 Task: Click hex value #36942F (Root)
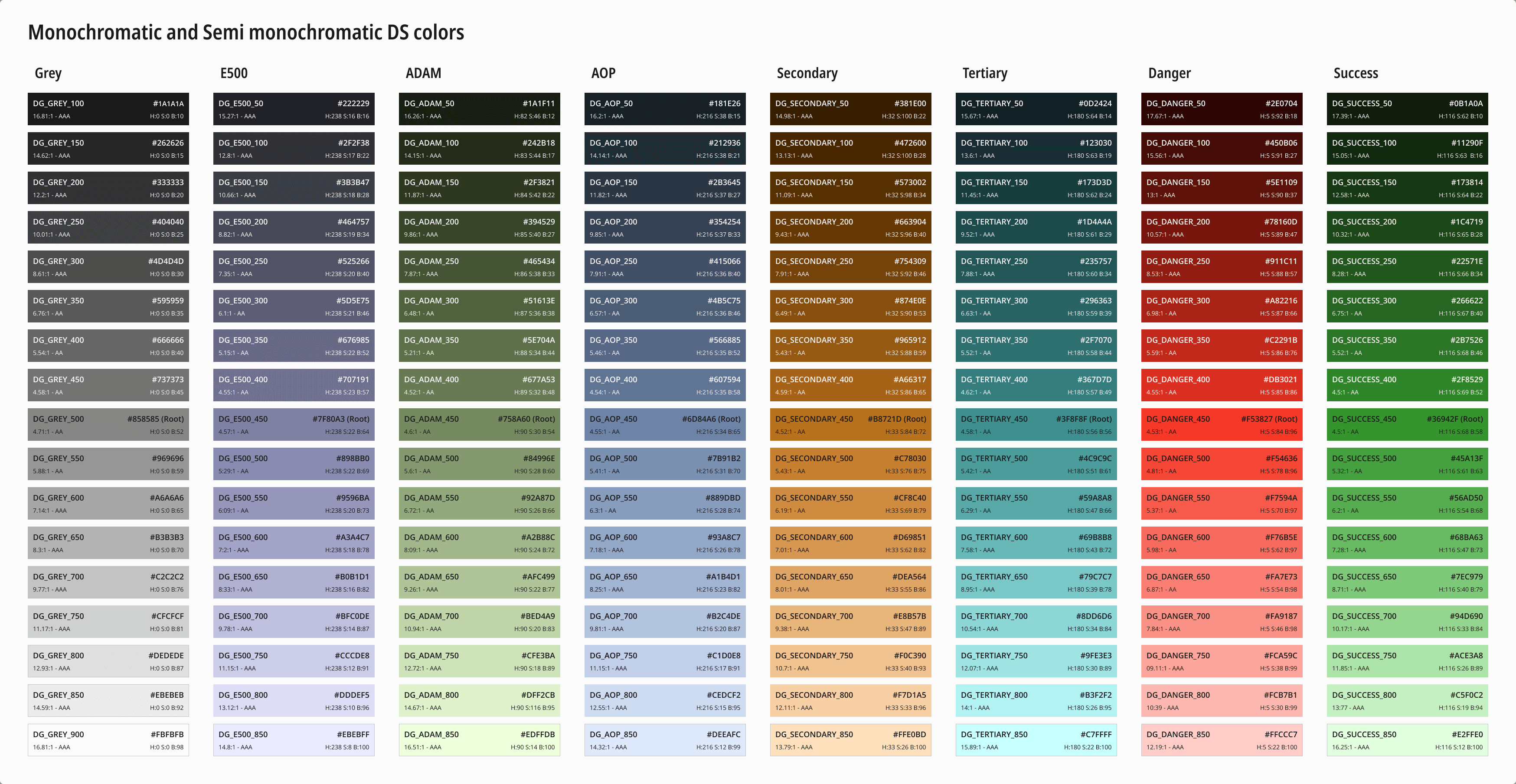(1454, 419)
